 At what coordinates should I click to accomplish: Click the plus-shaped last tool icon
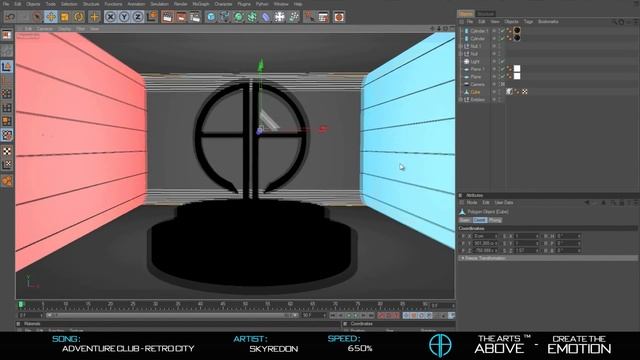94,17
